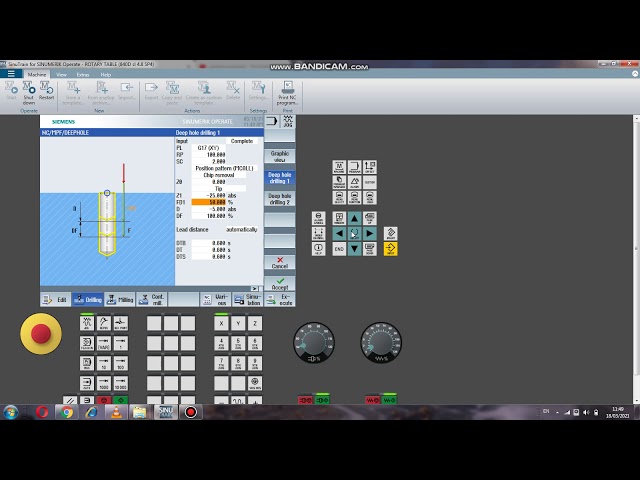Click the JOG status icon at screen top

[x=288, y=121]
